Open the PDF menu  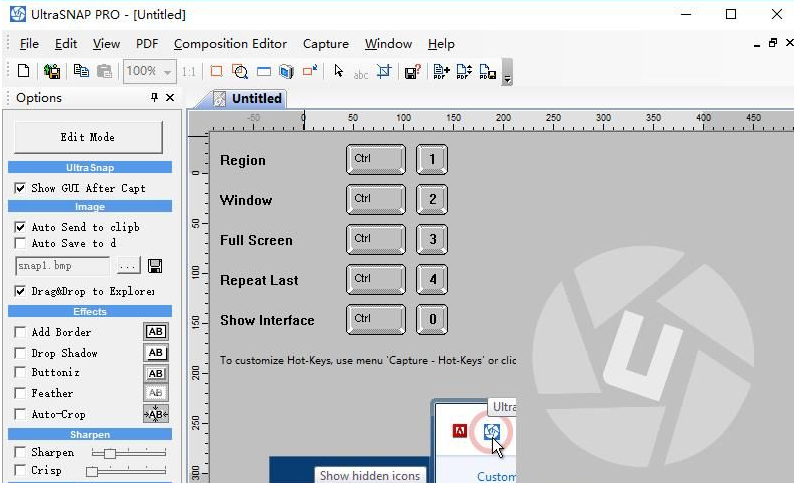(147, 44)
